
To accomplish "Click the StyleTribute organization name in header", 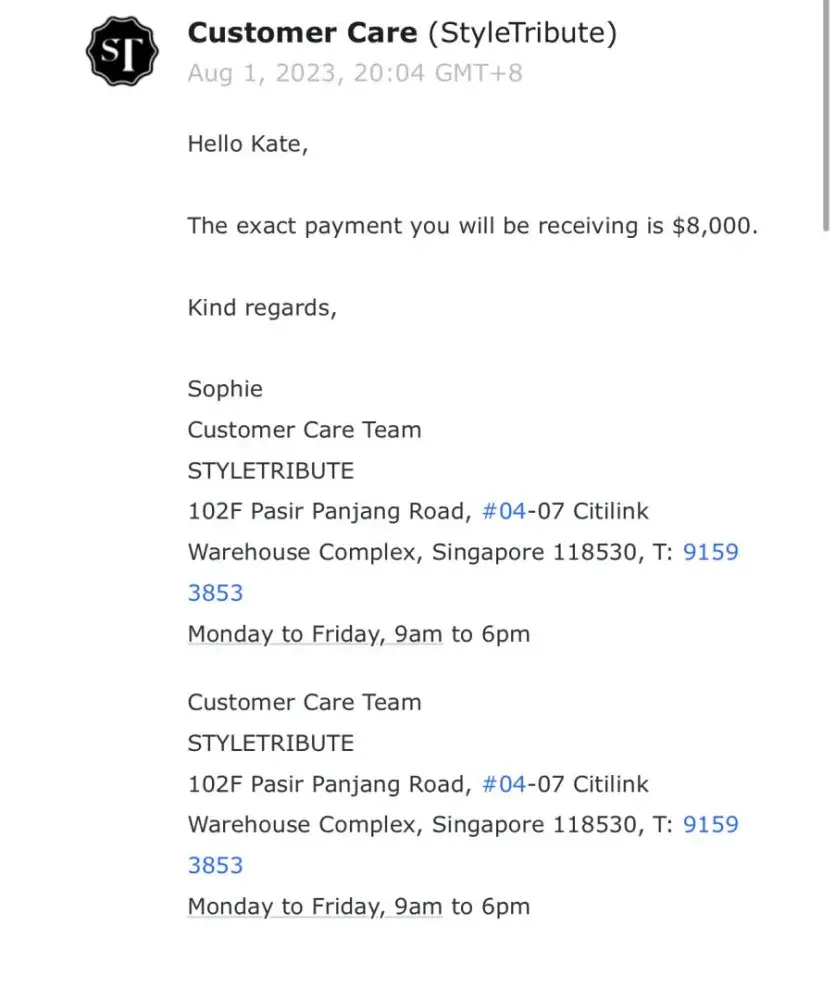I will tap(522, 33).
